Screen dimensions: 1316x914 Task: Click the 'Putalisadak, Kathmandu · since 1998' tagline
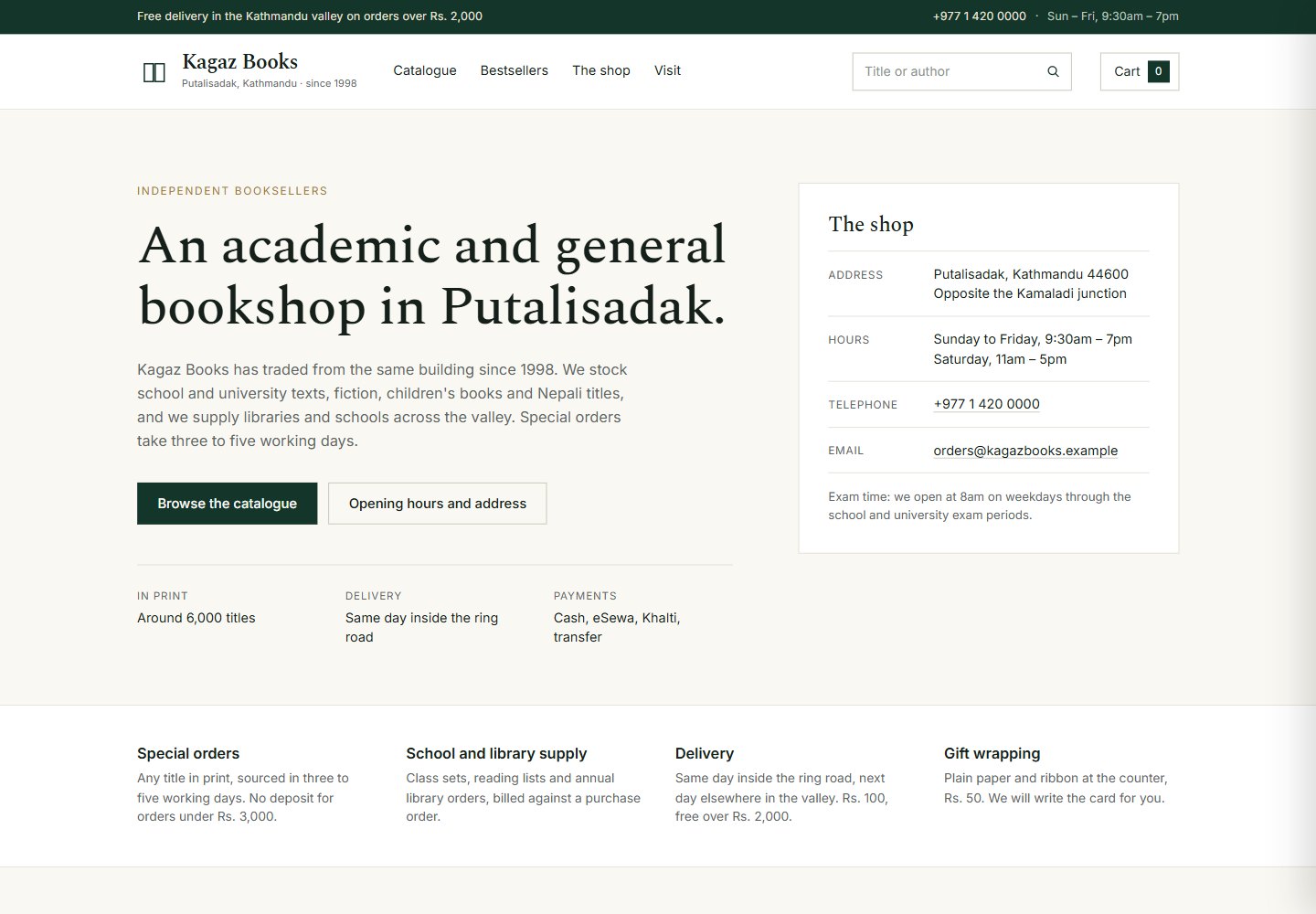point(270,83)
